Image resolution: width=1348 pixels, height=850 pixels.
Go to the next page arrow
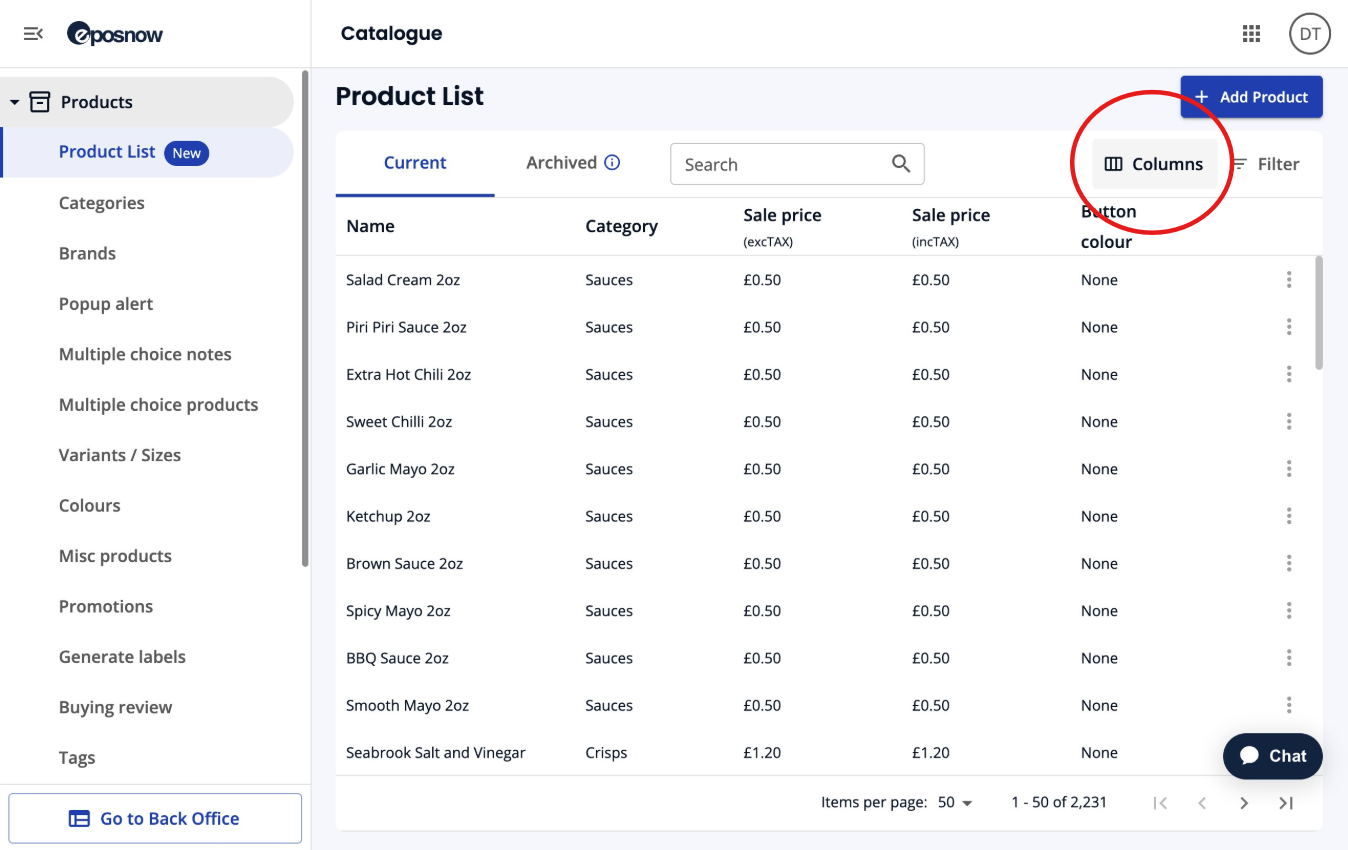click(x=1244, y=803)
